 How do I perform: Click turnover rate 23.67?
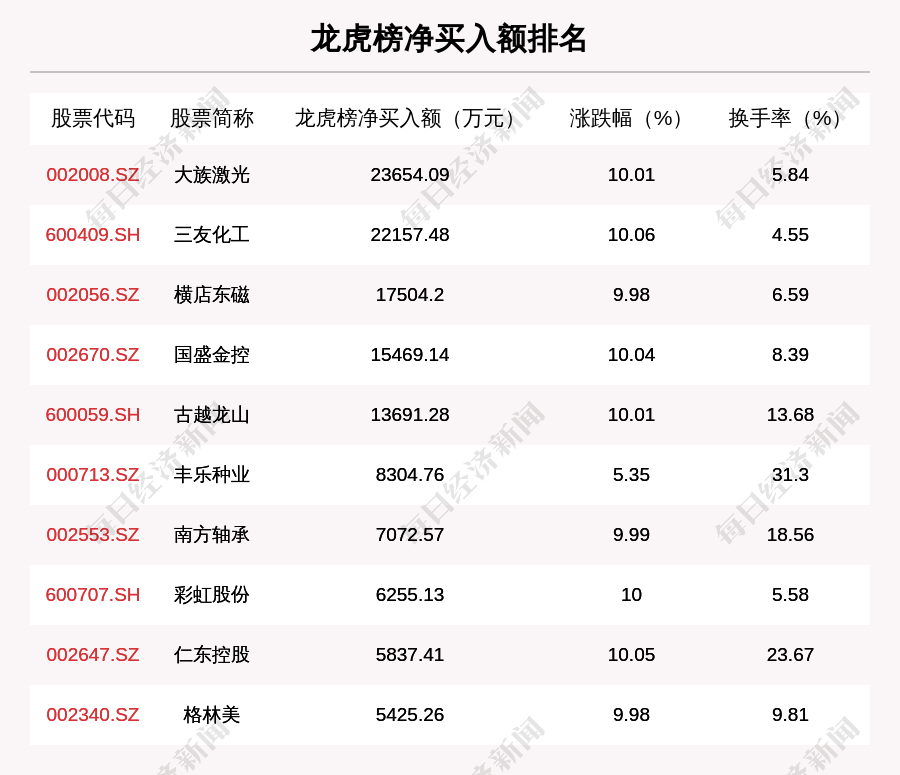coord(790,654)
